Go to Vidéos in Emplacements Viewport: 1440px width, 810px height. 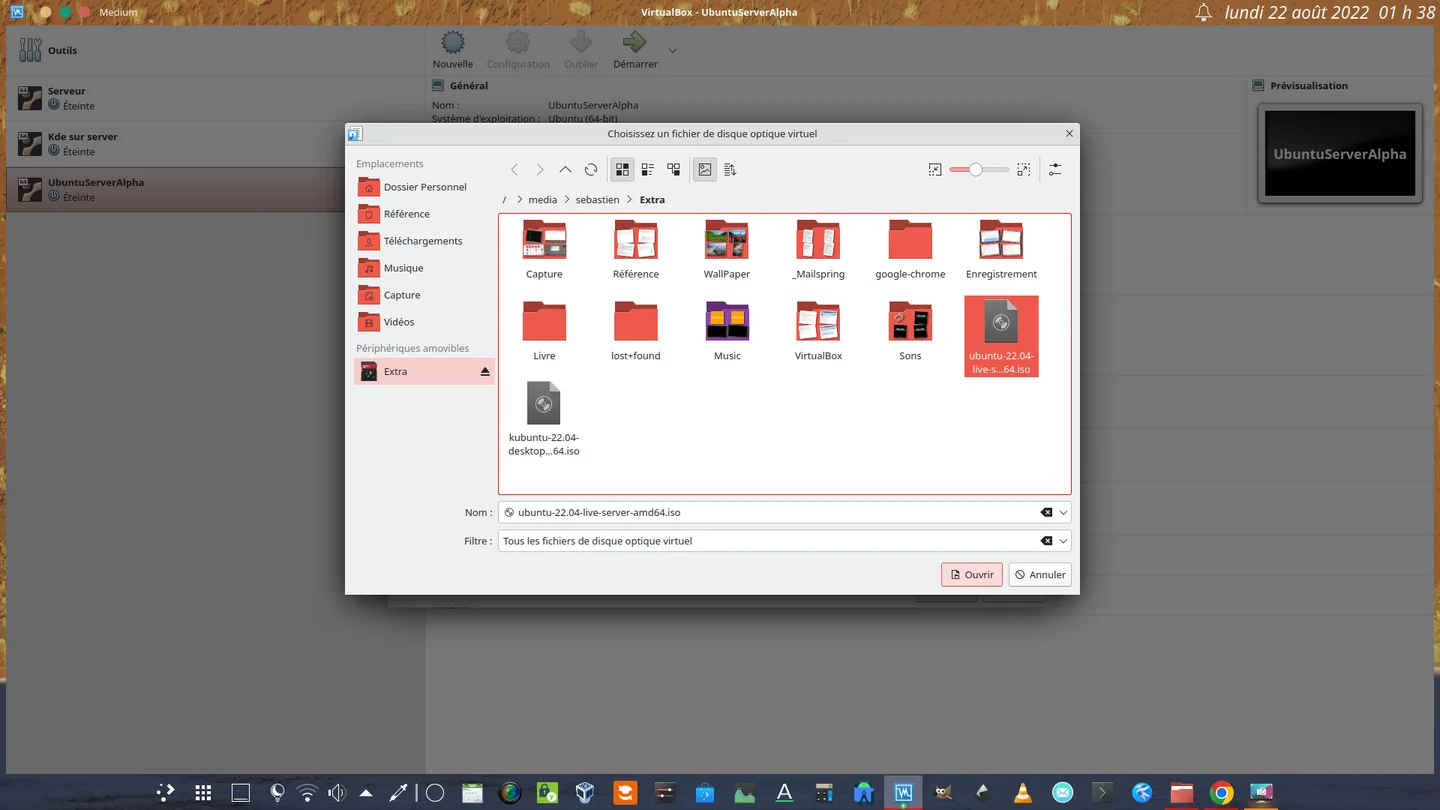click(424, 322)
